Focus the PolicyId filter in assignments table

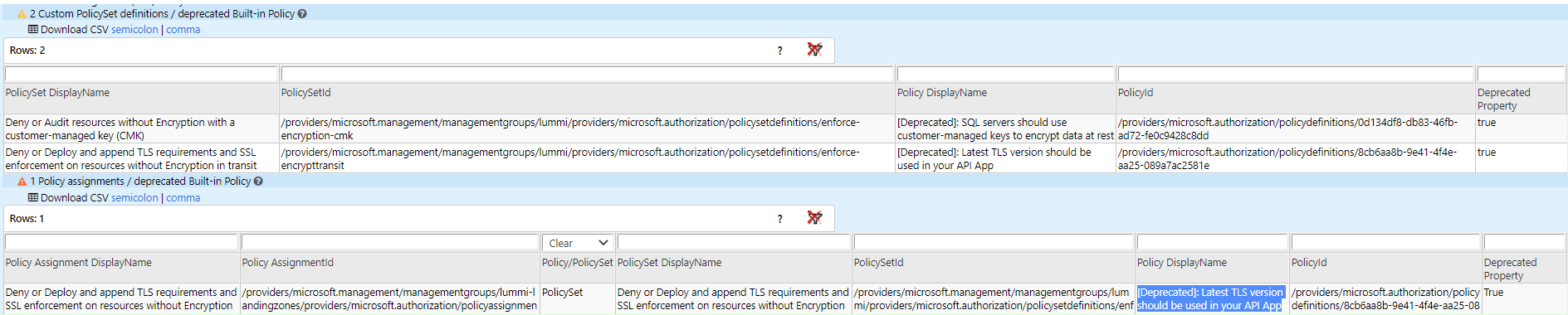[x=1385, y=242]
